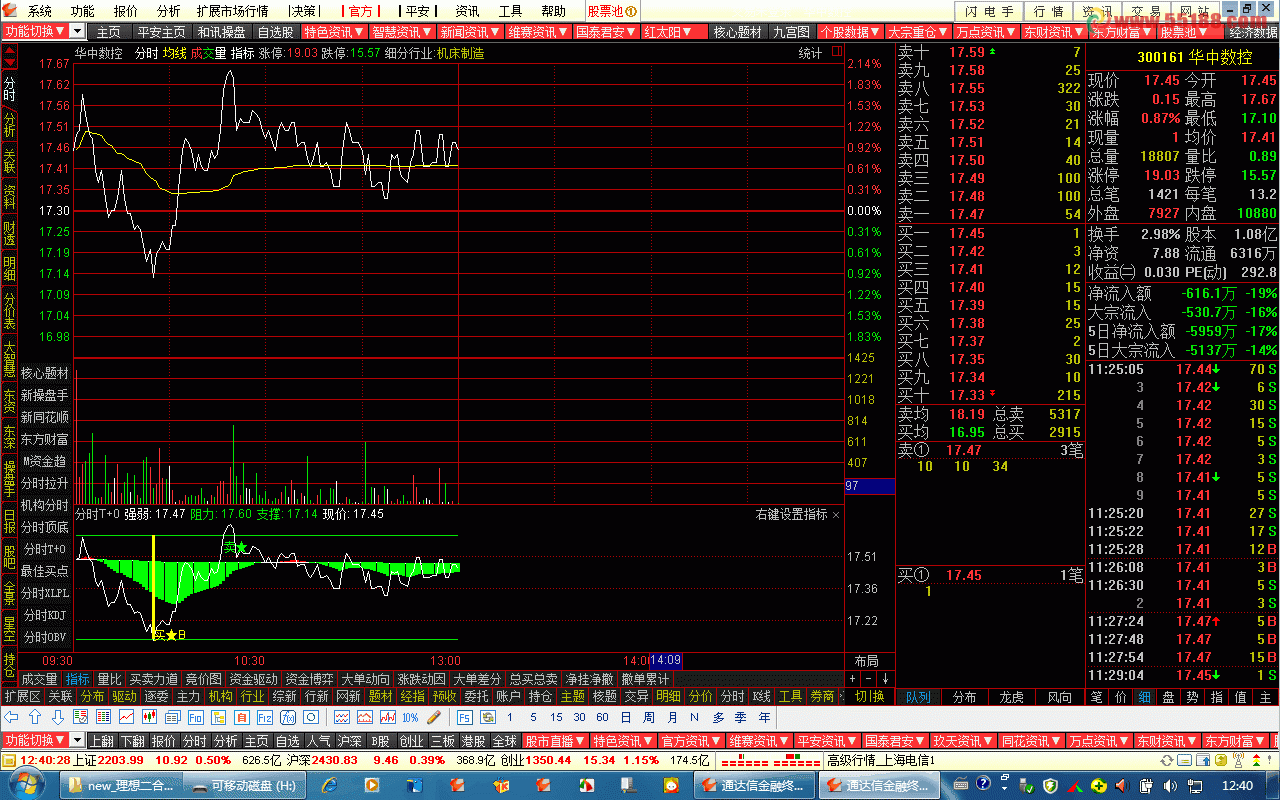Select the pencil drawing tool icon

point(433,717)
